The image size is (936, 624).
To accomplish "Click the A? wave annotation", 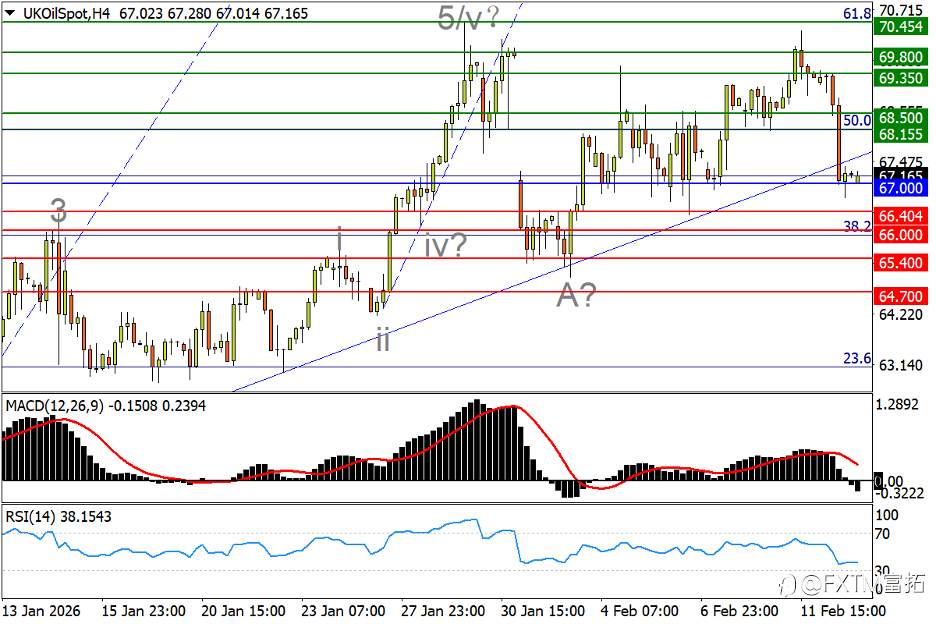I will click(x=576, y=294).
